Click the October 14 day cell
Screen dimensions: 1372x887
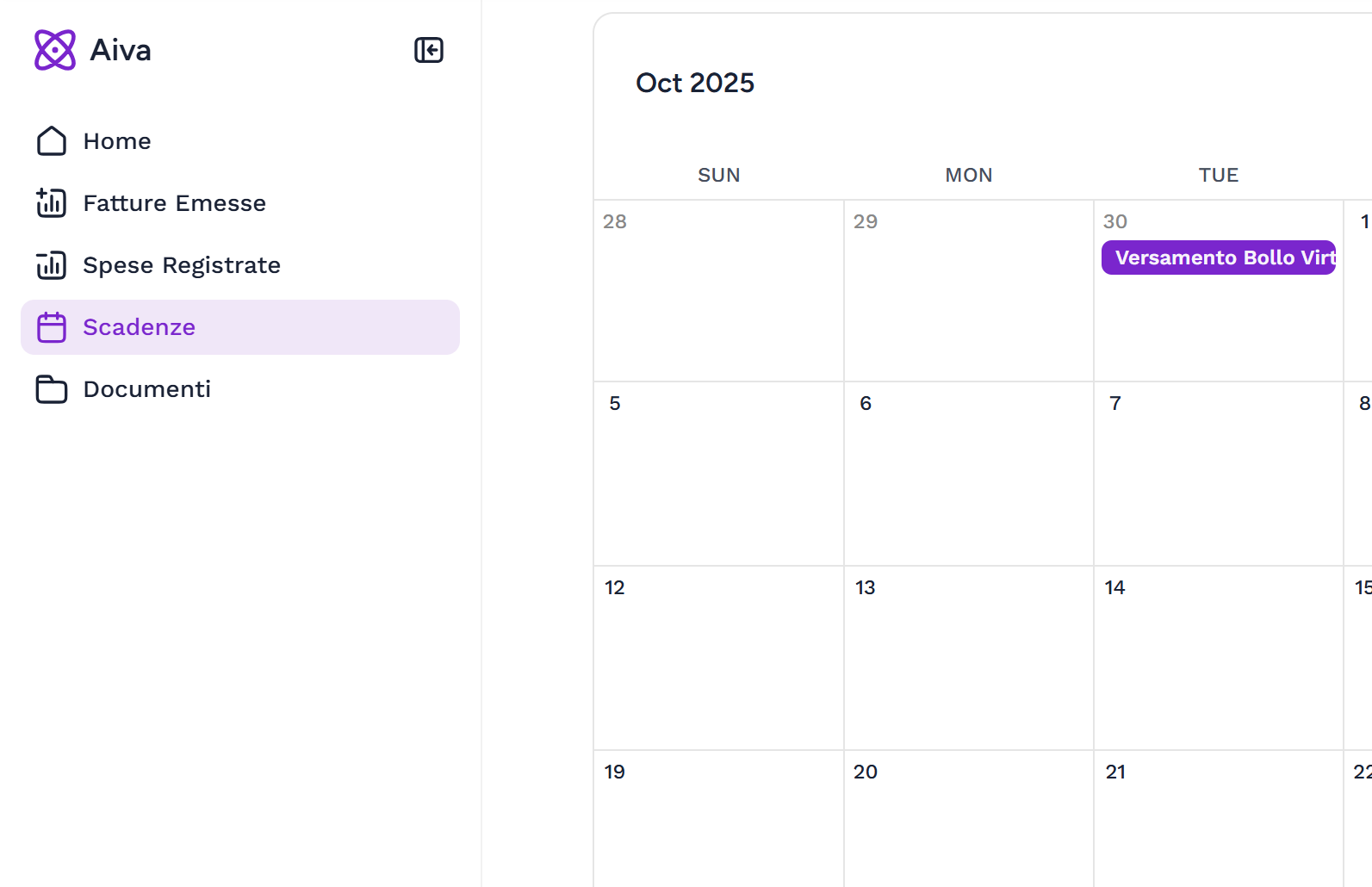point(1218,658)
